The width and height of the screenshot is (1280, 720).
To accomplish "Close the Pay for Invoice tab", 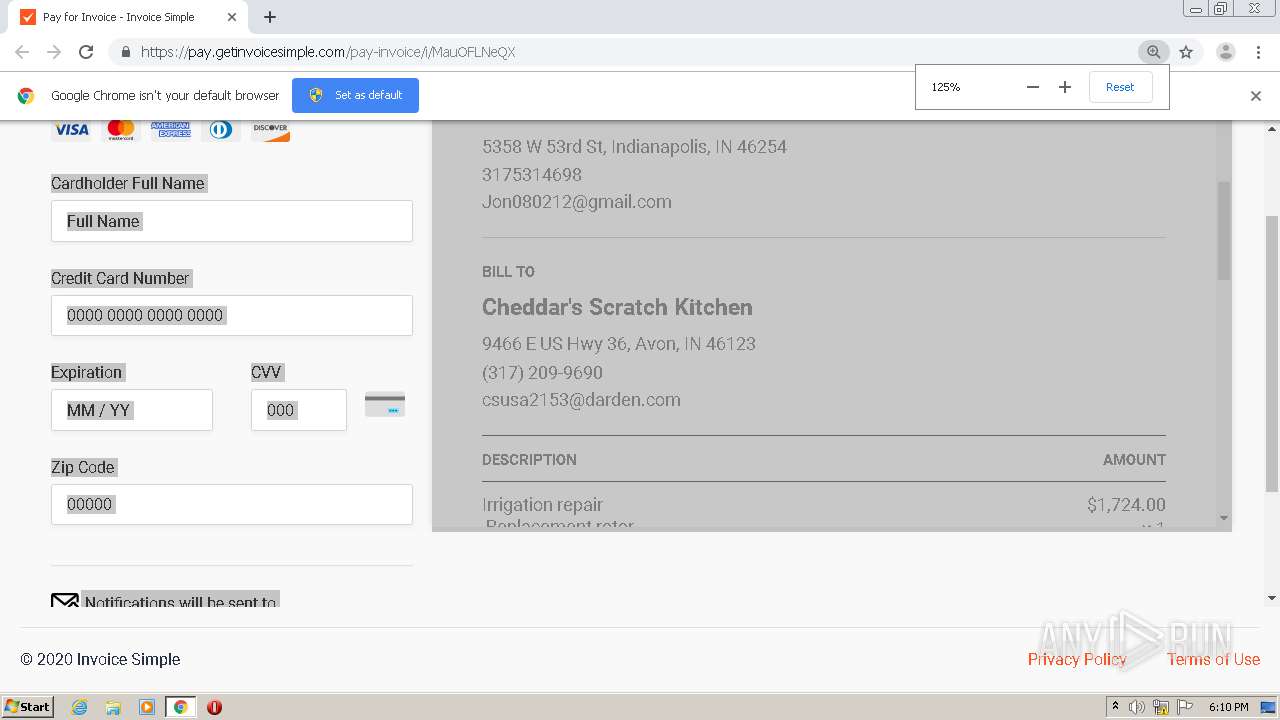I will 232,17.
